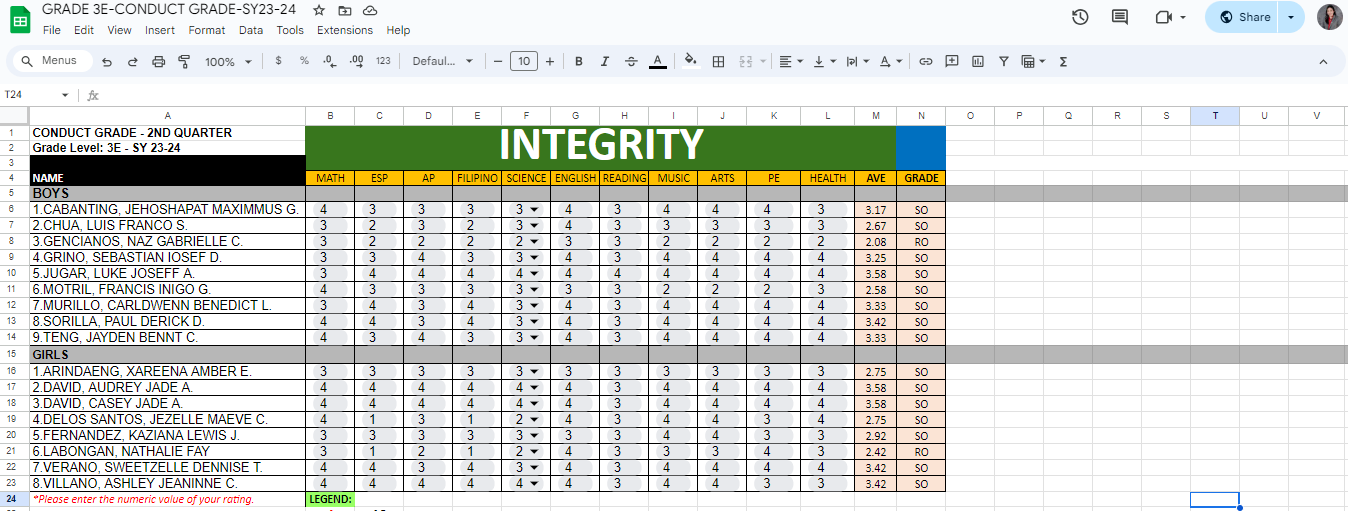This screenshot has width=1348, height=511.
Task: Open version history clock icon
Action: tap(1080, 17)
